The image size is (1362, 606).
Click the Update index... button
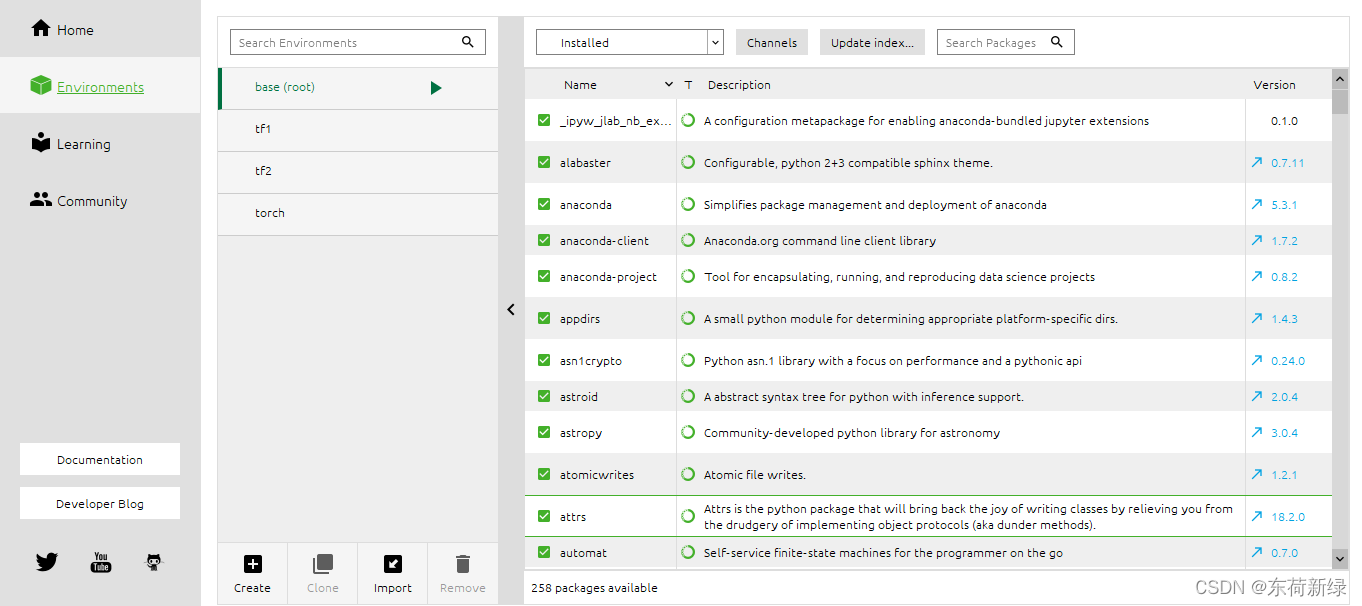[x=872, y=42]
